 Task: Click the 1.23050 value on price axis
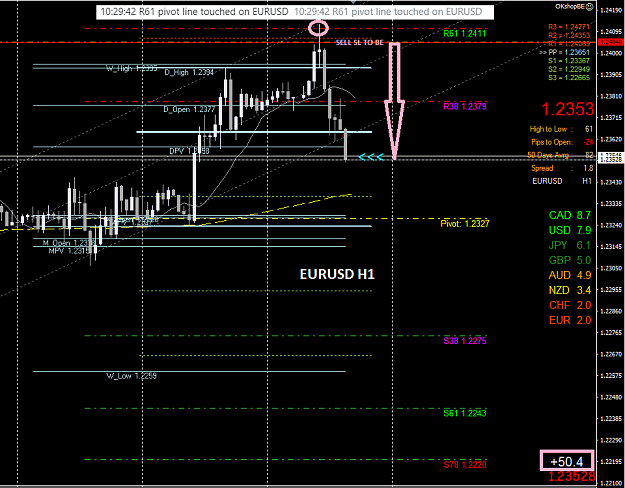pos(611,268)
